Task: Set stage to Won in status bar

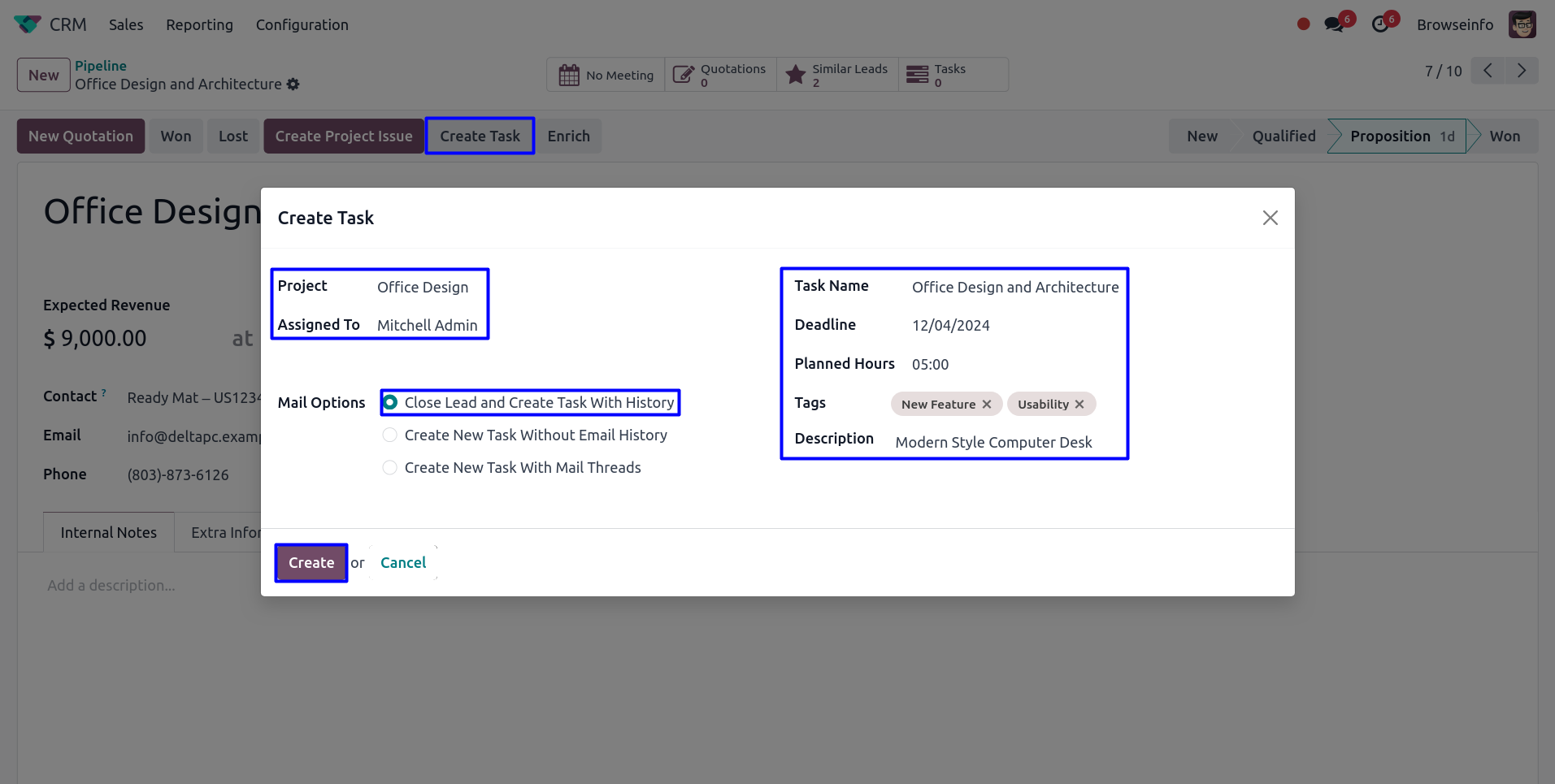Action: 1505,136
